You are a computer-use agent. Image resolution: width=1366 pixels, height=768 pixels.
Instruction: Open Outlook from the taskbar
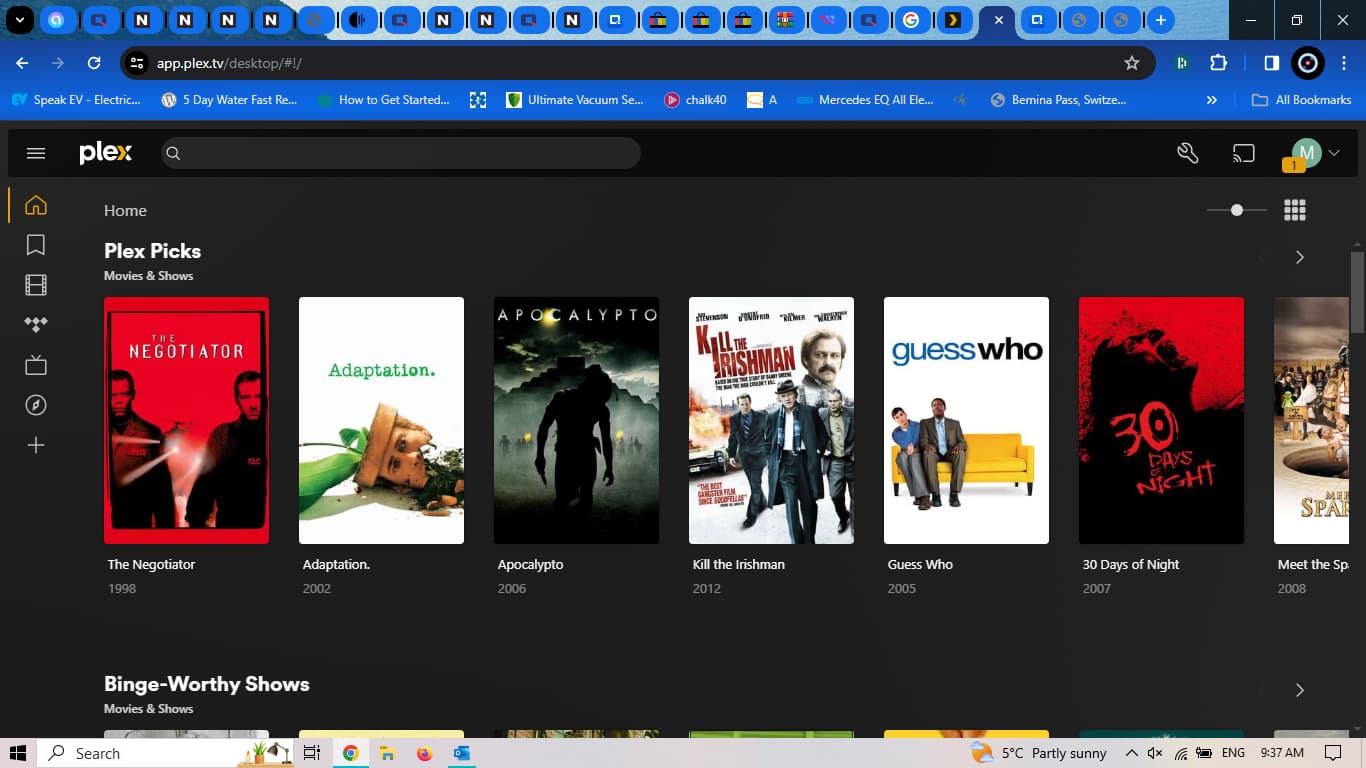tap(461, 753)
